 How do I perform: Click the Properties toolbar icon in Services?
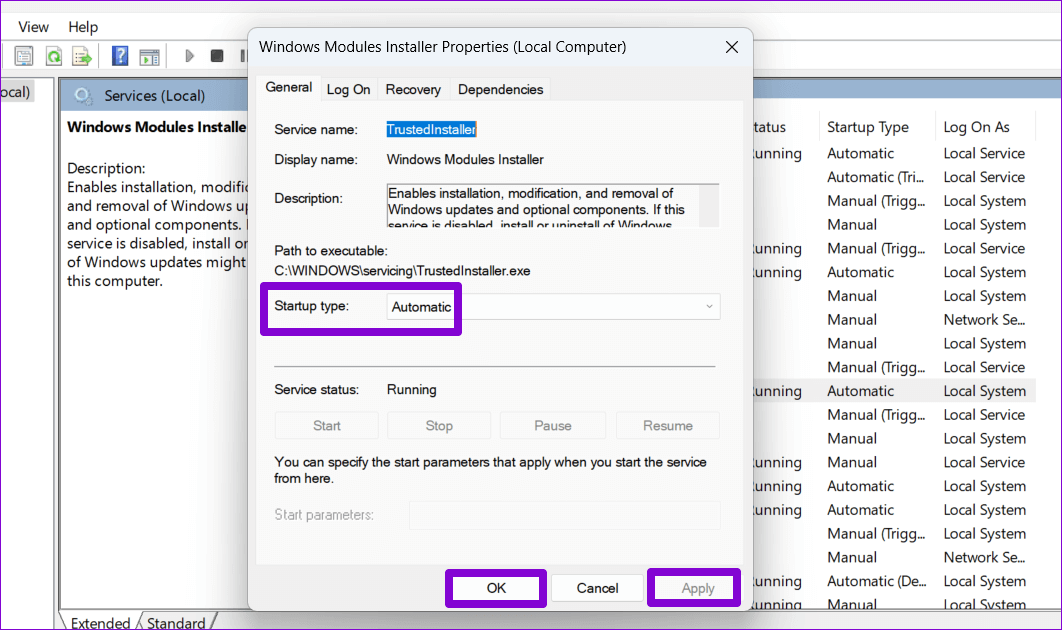point(24,56)
